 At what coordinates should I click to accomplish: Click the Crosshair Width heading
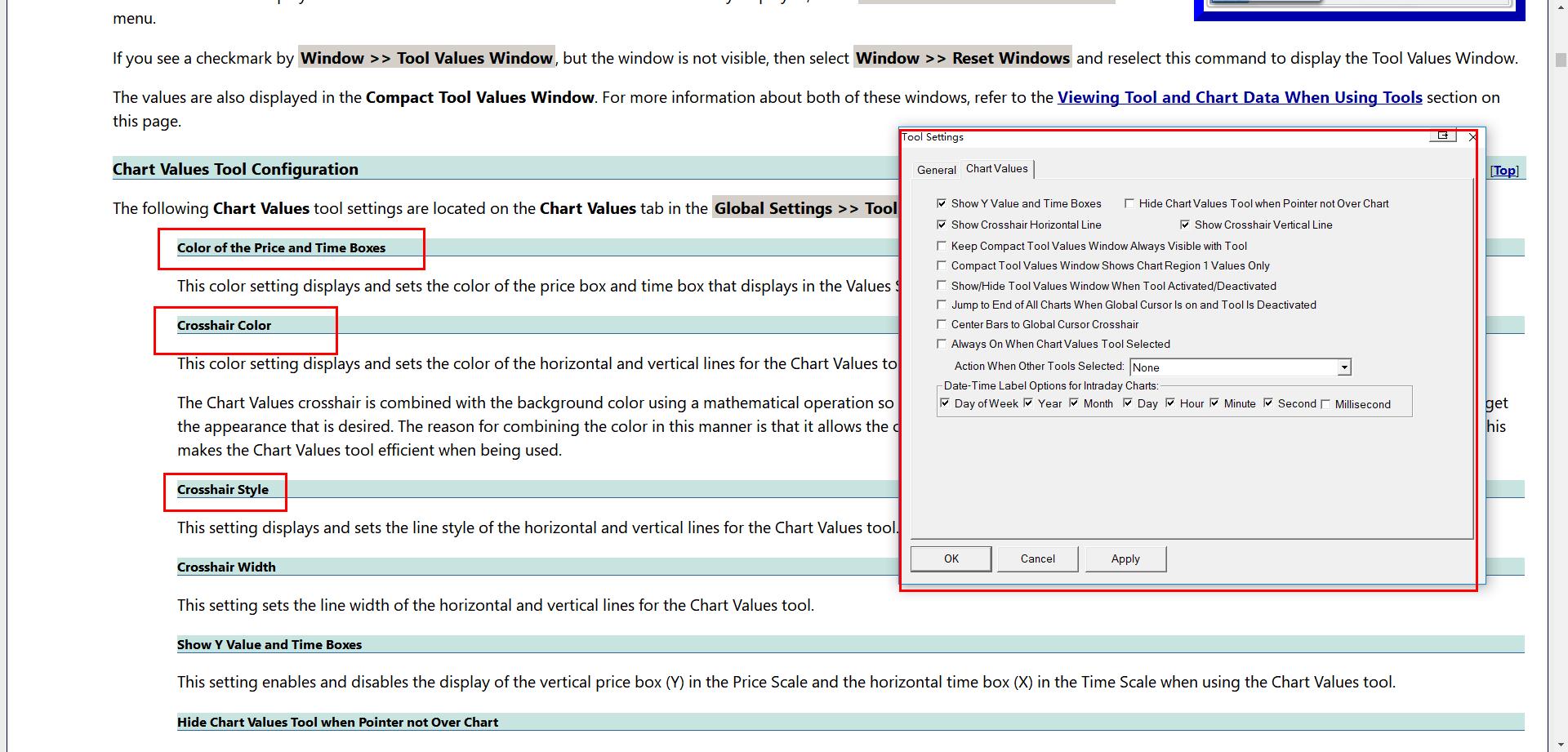point(226,567)
